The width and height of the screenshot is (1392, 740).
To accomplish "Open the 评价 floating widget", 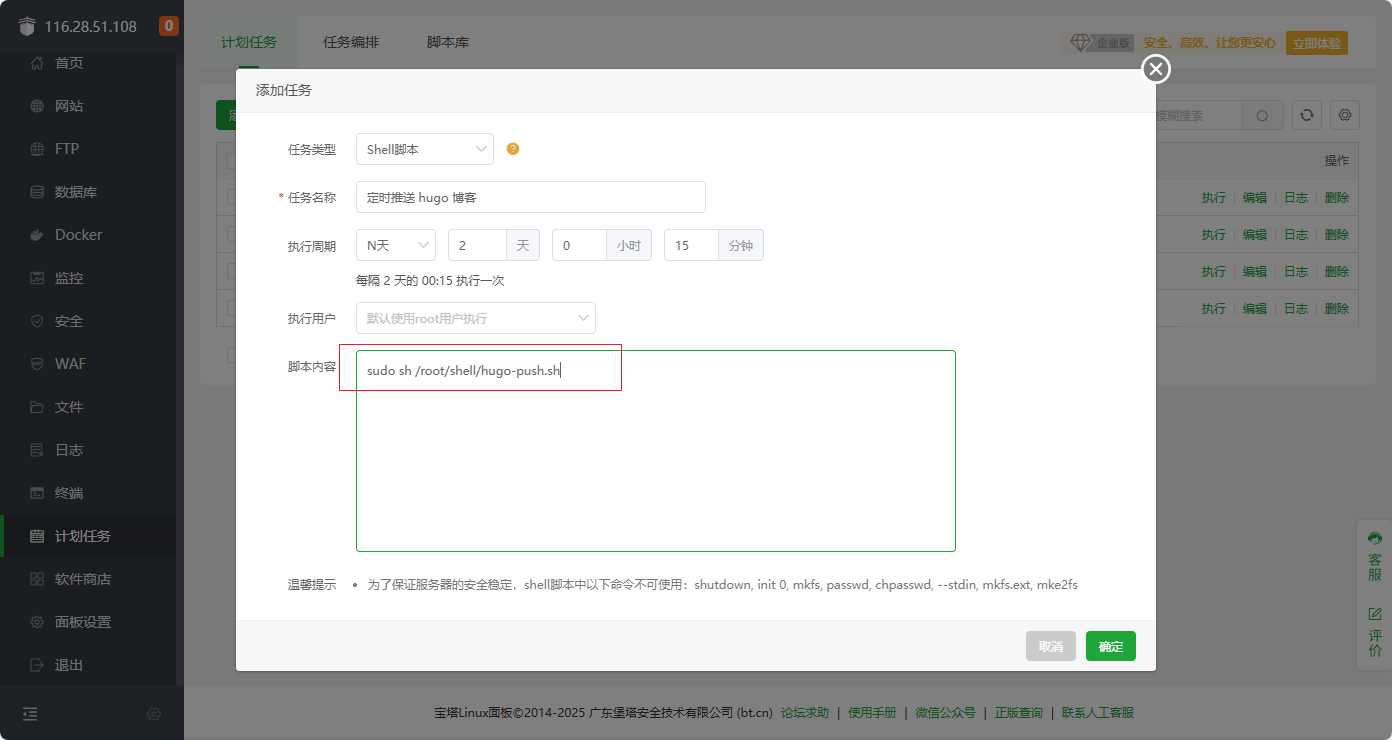I will (x=1375, y=632).
